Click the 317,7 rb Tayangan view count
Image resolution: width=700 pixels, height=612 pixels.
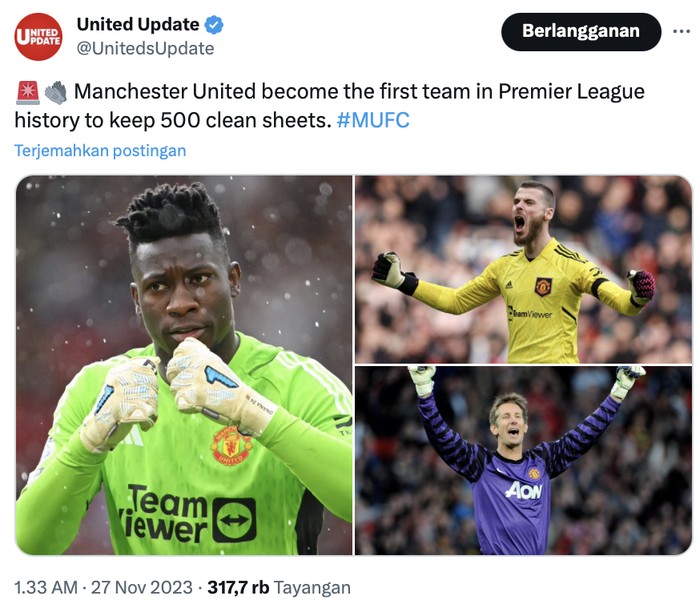pyautogui.click(x=279, y=587)
